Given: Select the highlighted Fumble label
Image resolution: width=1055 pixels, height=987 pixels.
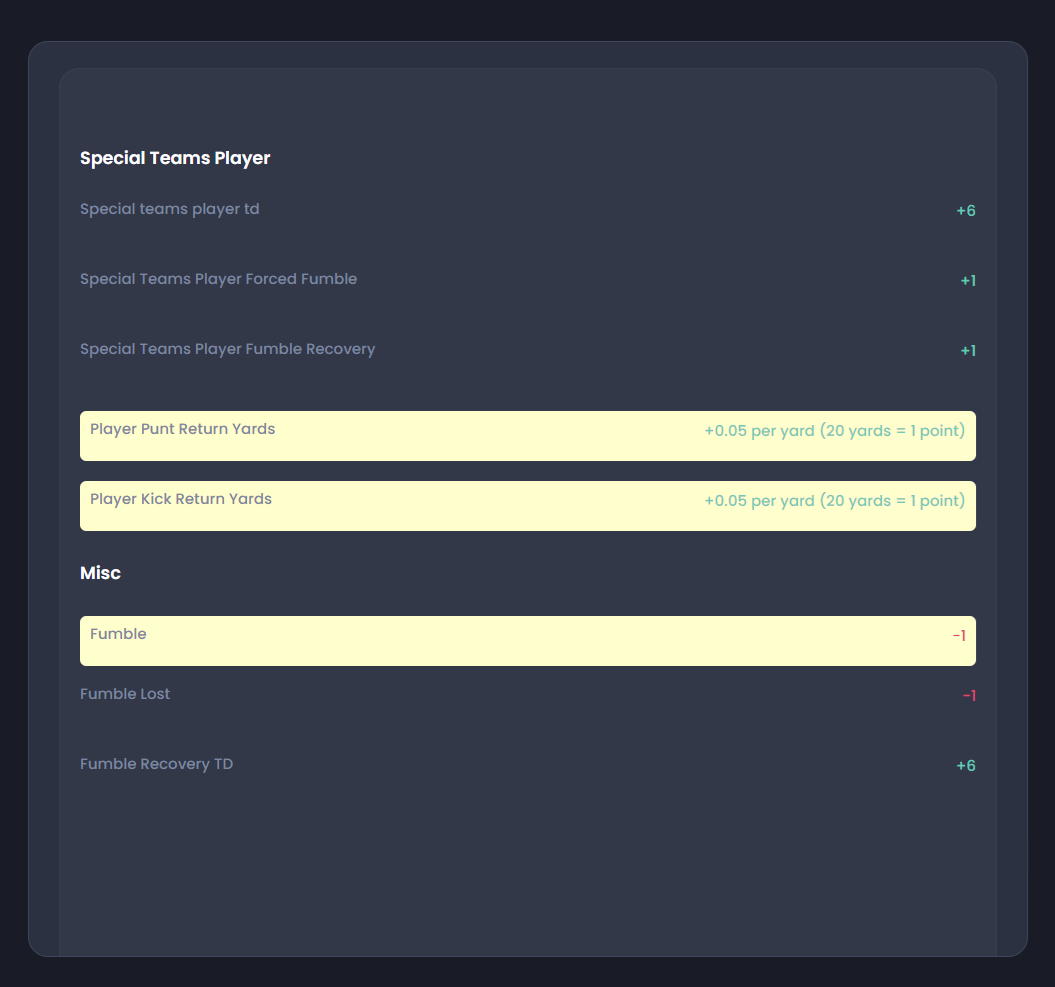Looking at the screenshot, I should 118,634.
